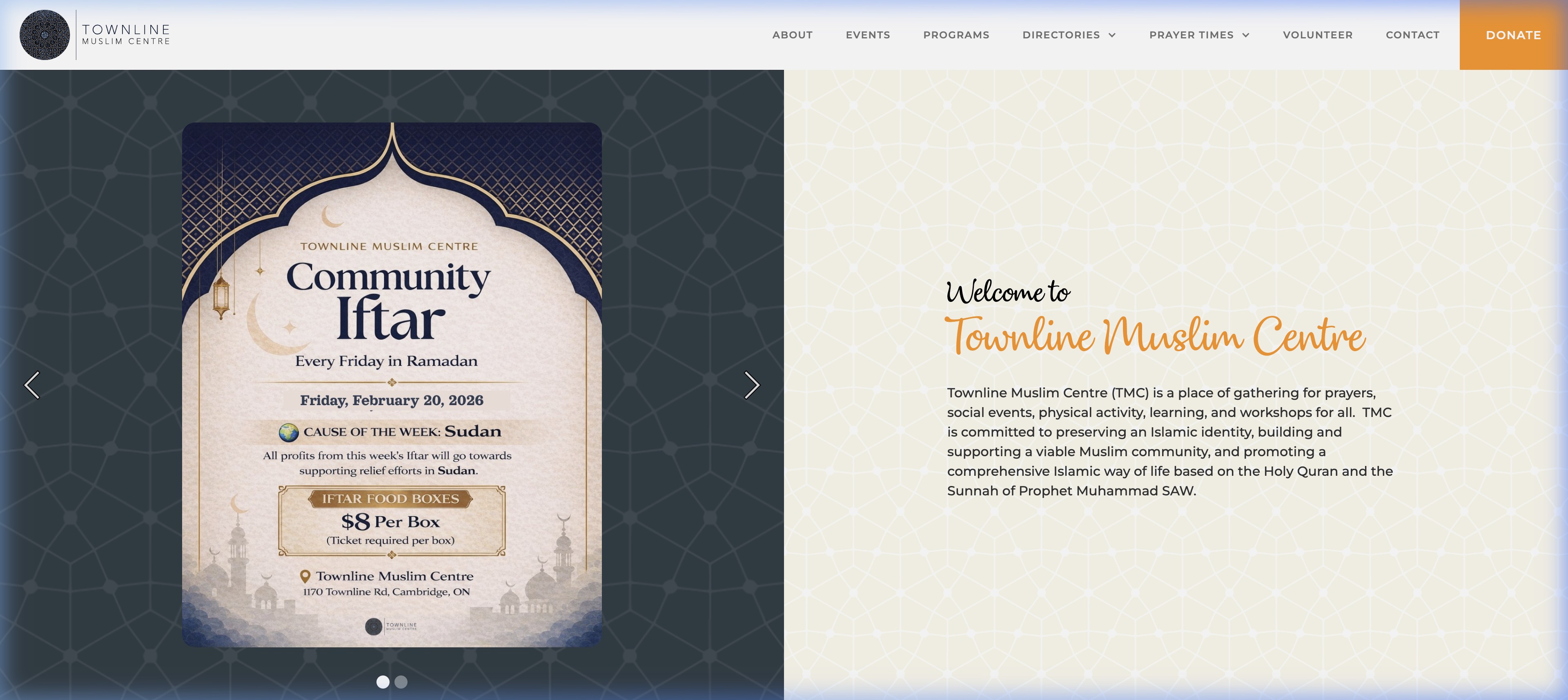Select the active first carousel dot

pos(383,682)
